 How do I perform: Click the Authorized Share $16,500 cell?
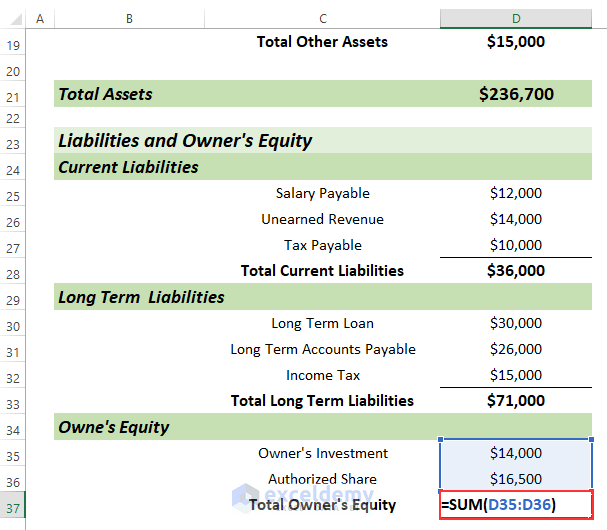click(516, 479)
